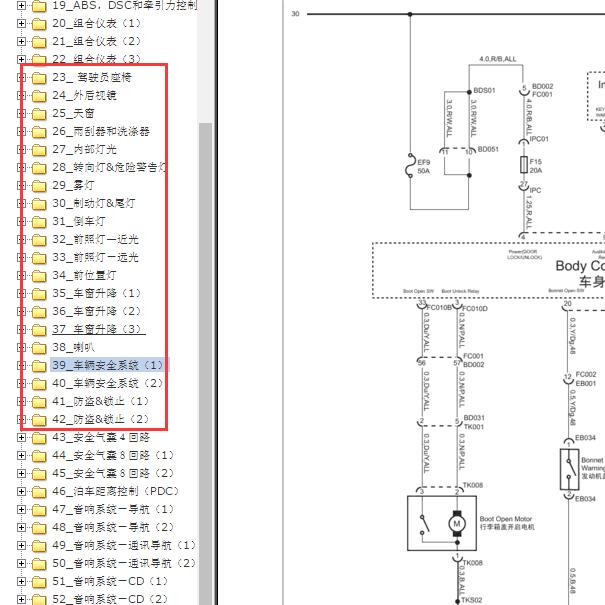
Task: Click folder icon of 35_车窗升降（1）
Action: [x=39, y=294]
